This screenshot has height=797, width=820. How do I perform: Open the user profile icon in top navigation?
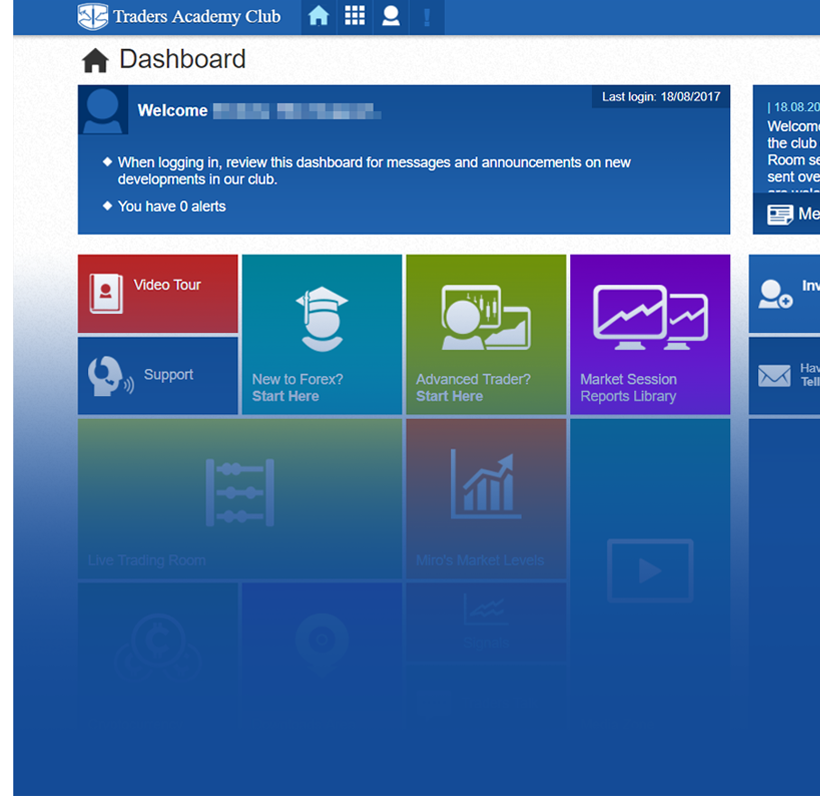click(391, 16)
